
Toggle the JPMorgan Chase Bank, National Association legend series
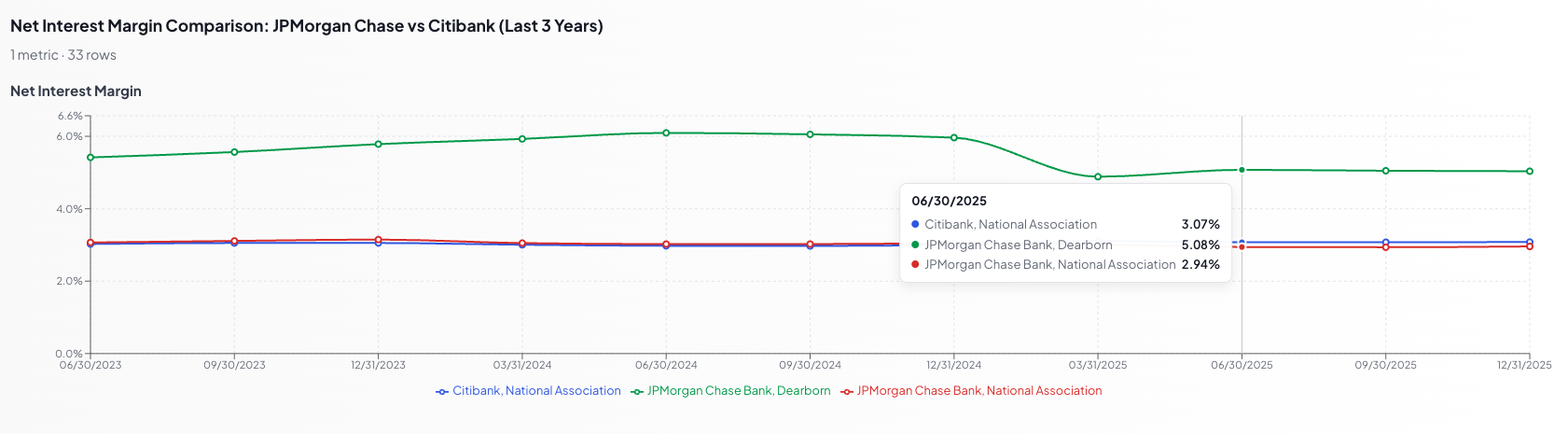[978, 391]
